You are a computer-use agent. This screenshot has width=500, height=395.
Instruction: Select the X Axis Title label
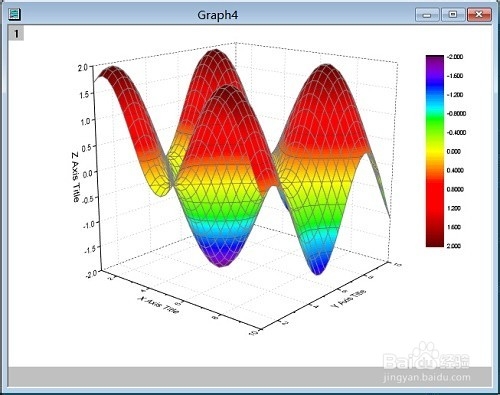[158, 304]
